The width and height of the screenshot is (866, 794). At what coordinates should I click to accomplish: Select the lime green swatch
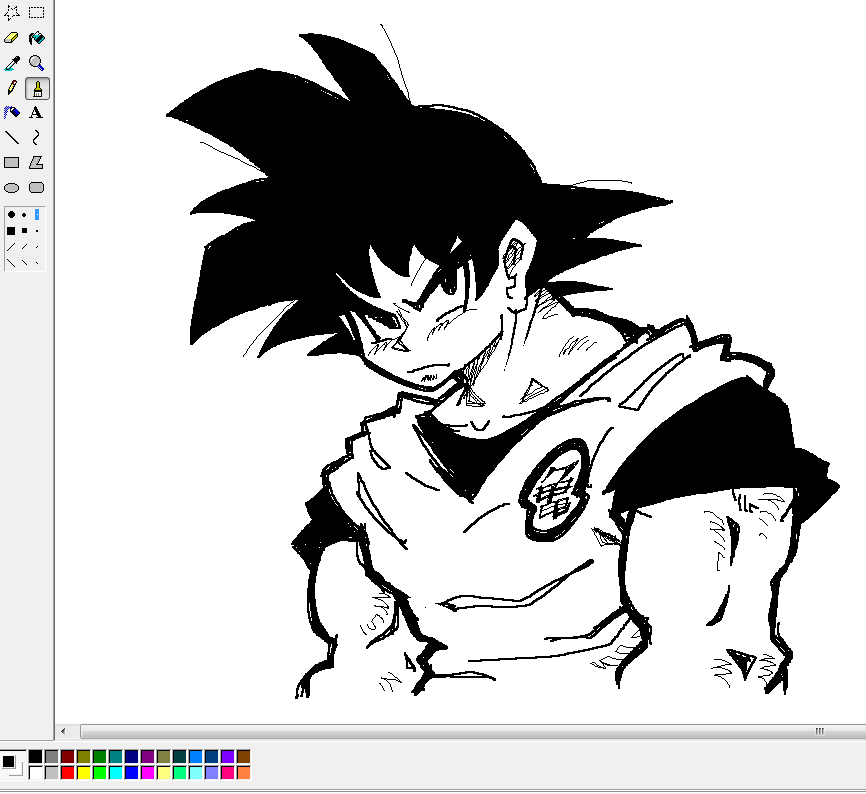tap(99, 772)
